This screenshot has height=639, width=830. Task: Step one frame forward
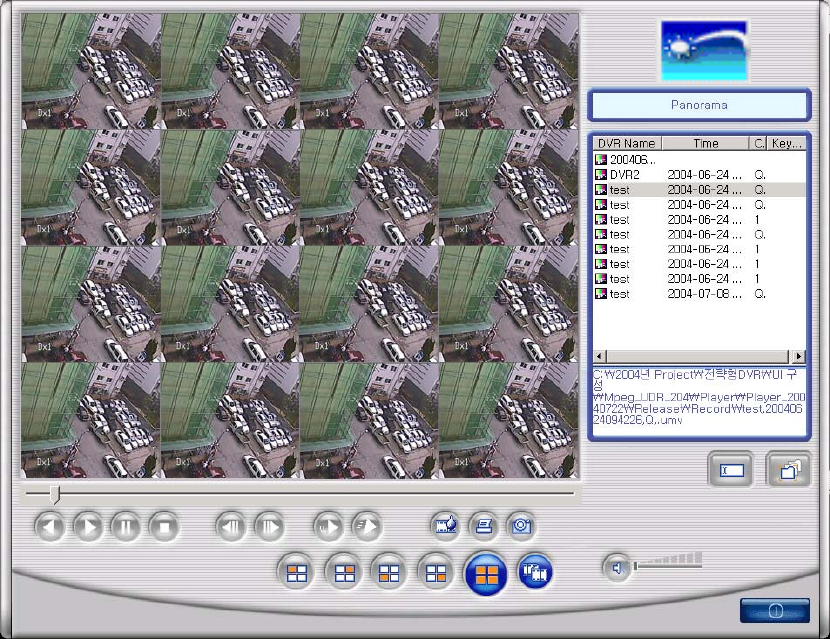[270, 527]
